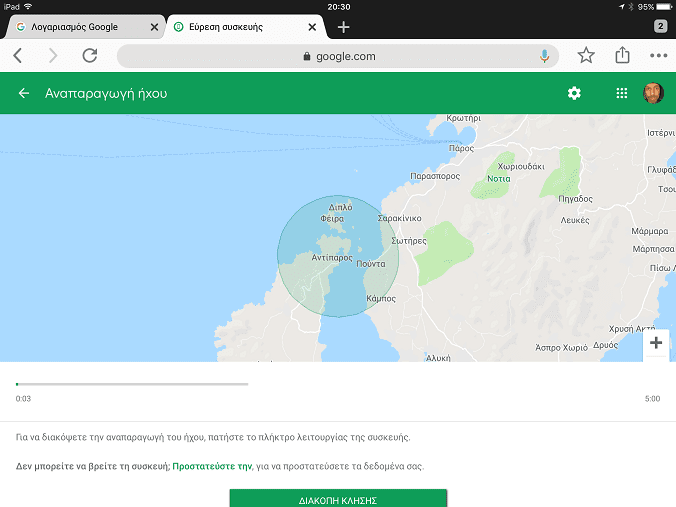The image size is (676, 507).
Task: Click the Πηγαδος map label
Action: click(575, 199)
